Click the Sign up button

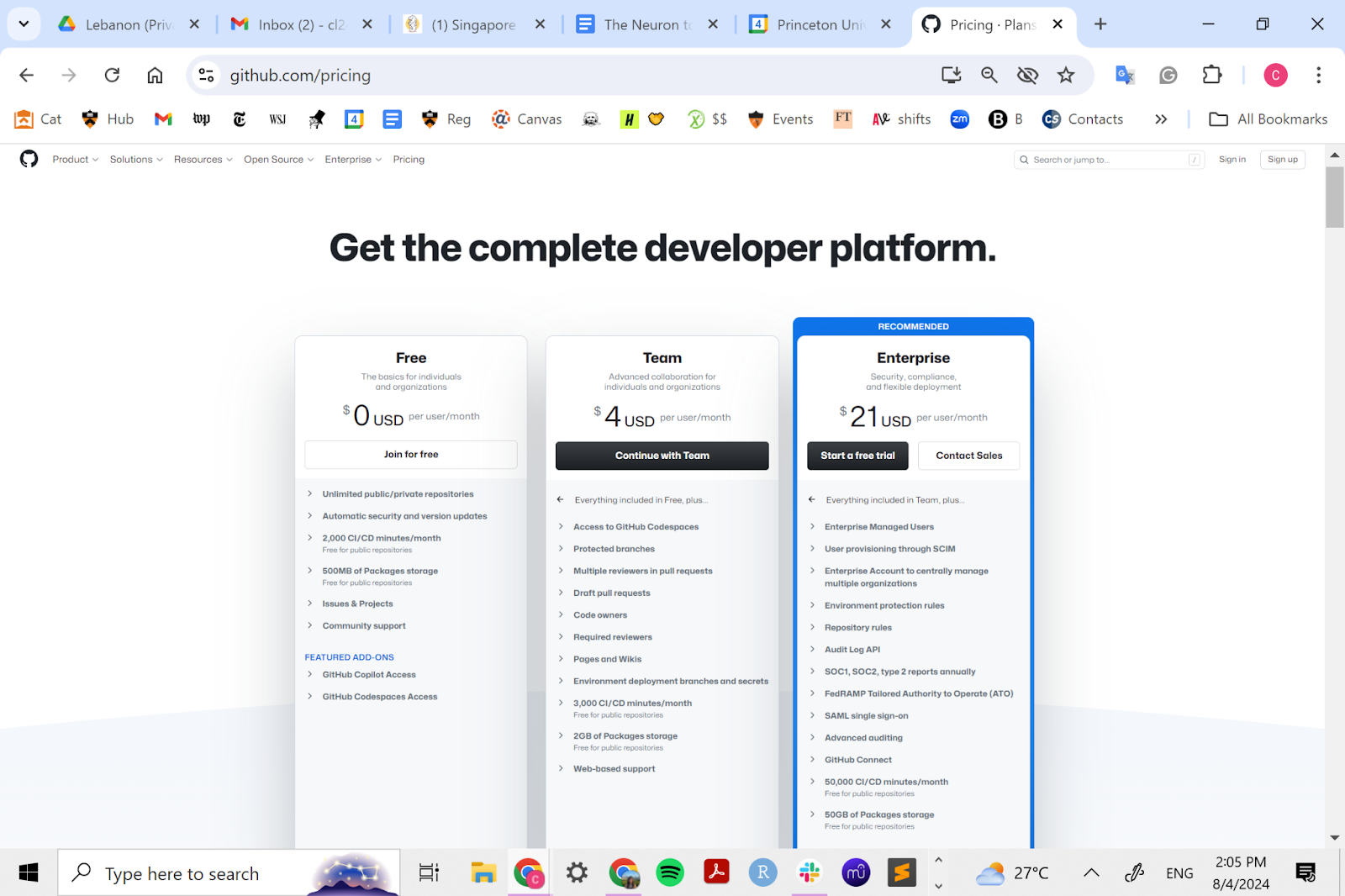[1283, 160]
